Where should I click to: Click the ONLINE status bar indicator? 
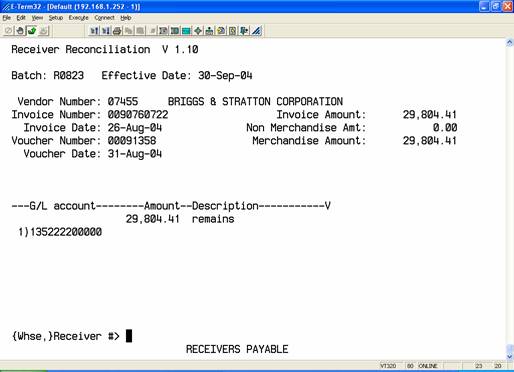tap(428, 366)
